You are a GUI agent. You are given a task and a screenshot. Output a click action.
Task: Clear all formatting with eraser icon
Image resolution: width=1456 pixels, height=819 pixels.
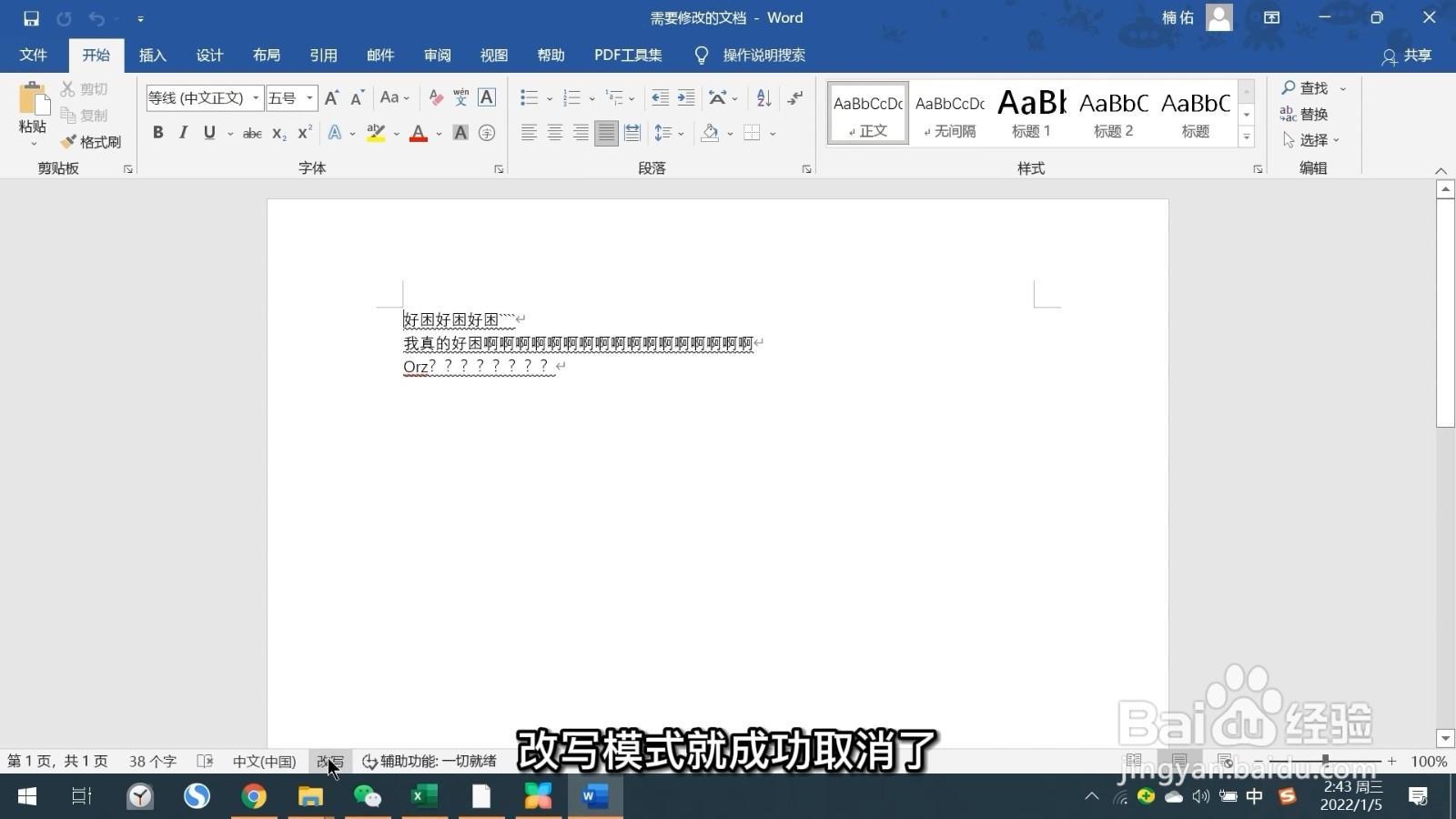pyautogui.click(x=436, y=97)
